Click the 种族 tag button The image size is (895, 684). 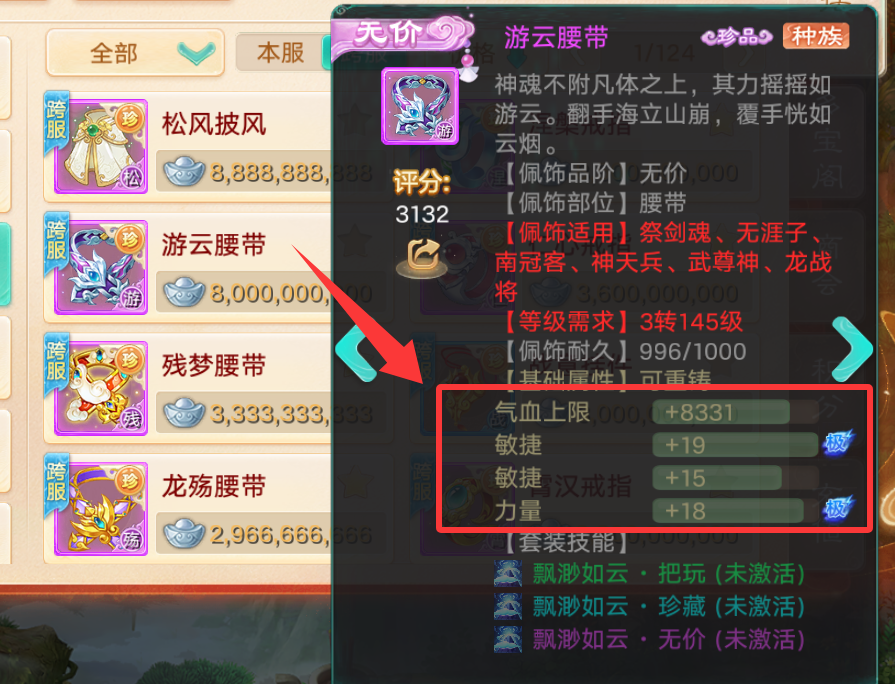(x=816, y=37)
